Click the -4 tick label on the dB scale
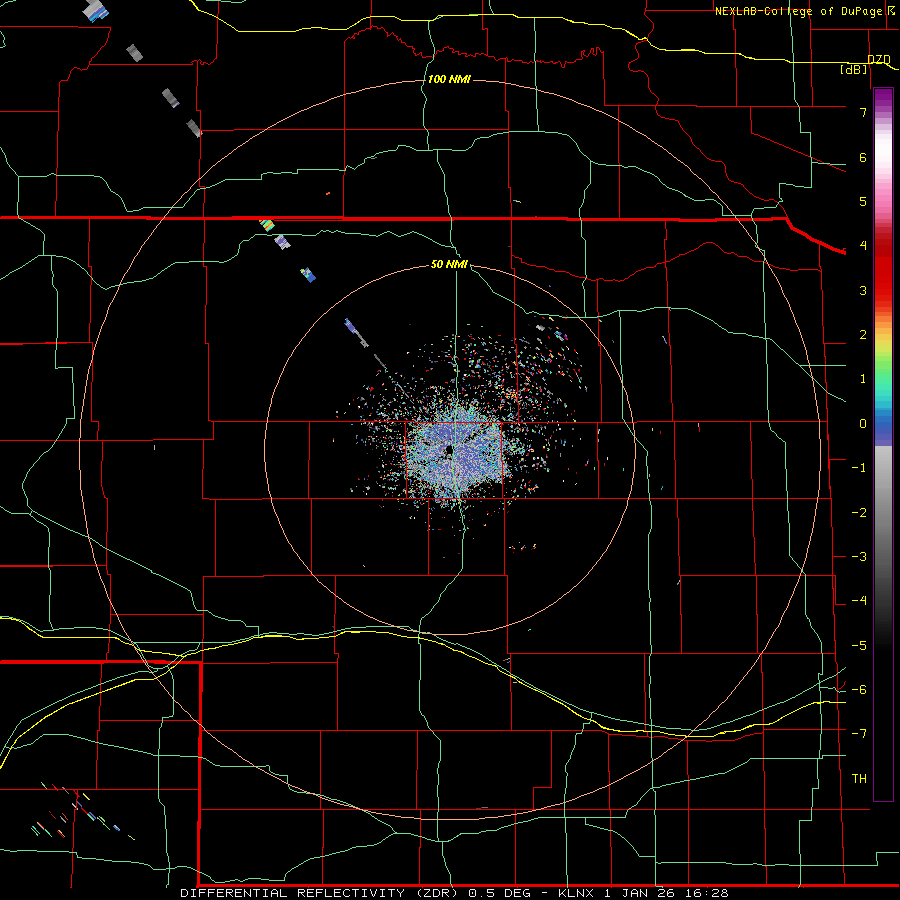 coord(859,601)
